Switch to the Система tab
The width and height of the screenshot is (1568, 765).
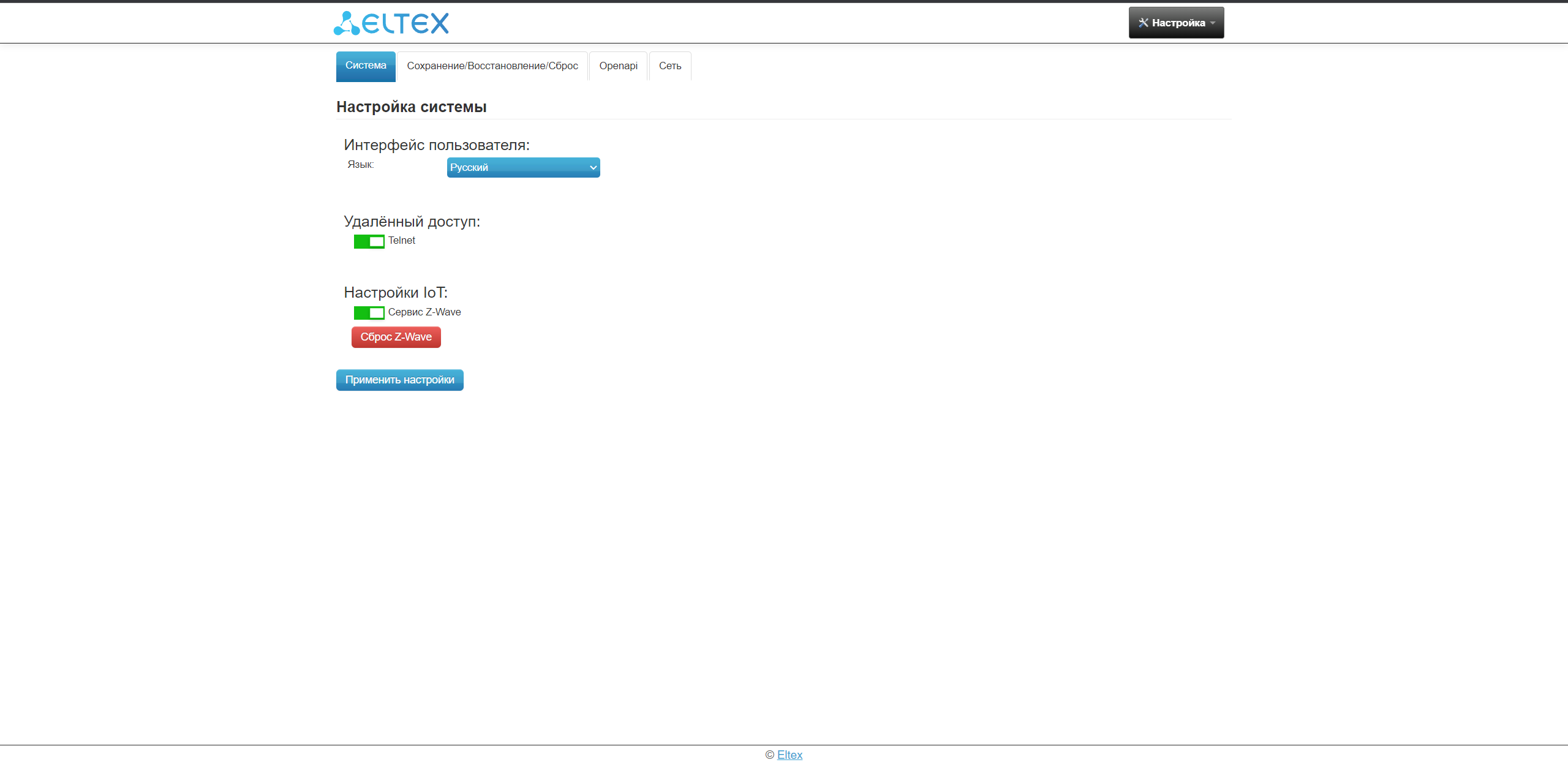pyautogui.click(x=366, y=66)
